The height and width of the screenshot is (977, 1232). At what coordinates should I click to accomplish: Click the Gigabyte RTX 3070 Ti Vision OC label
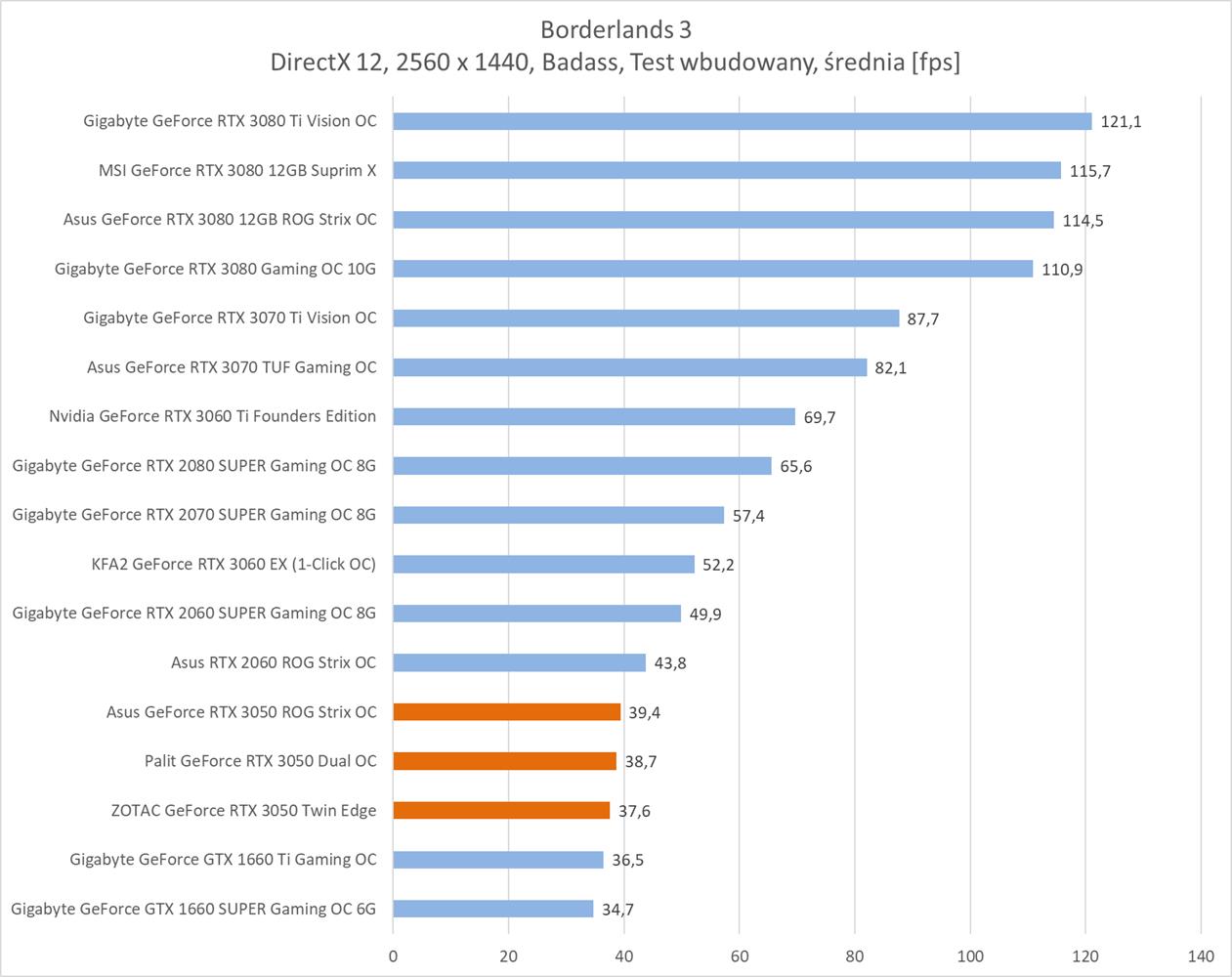pyautogui.click(x=230, y=318)
